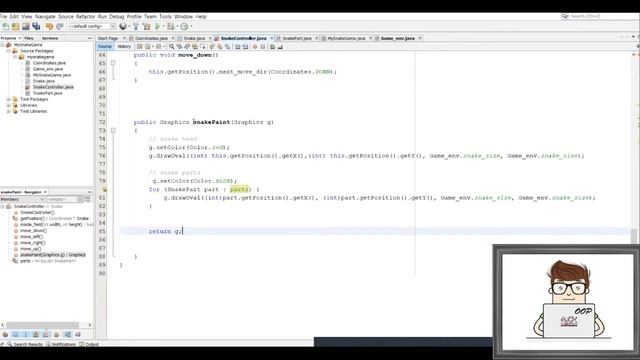Viewport: 640px width, 360px height.
Task: Click the Toggle Bookmark editor icon
Action: 227,47
